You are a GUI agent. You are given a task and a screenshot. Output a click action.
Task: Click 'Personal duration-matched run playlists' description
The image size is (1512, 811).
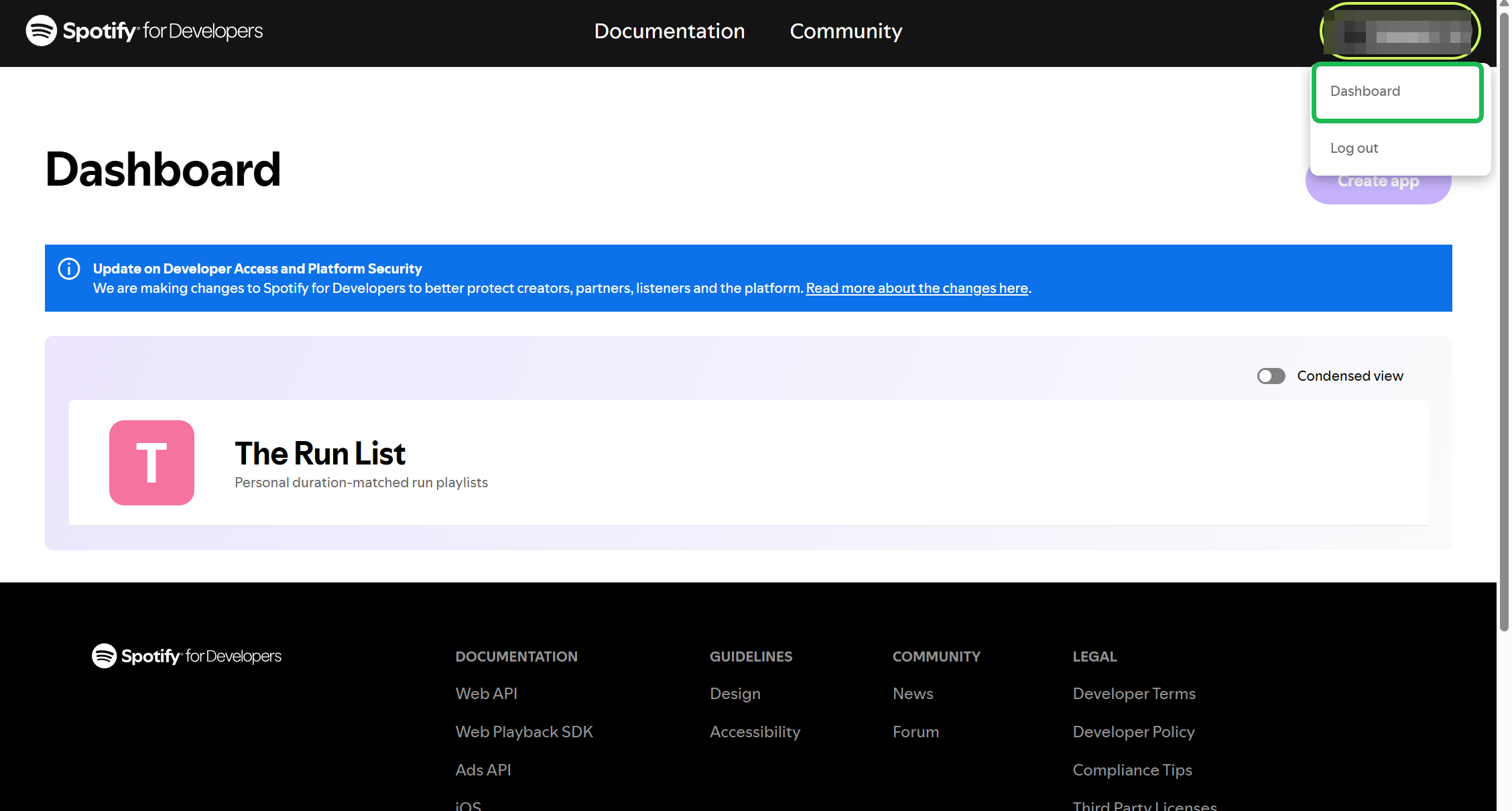[361, 483]
